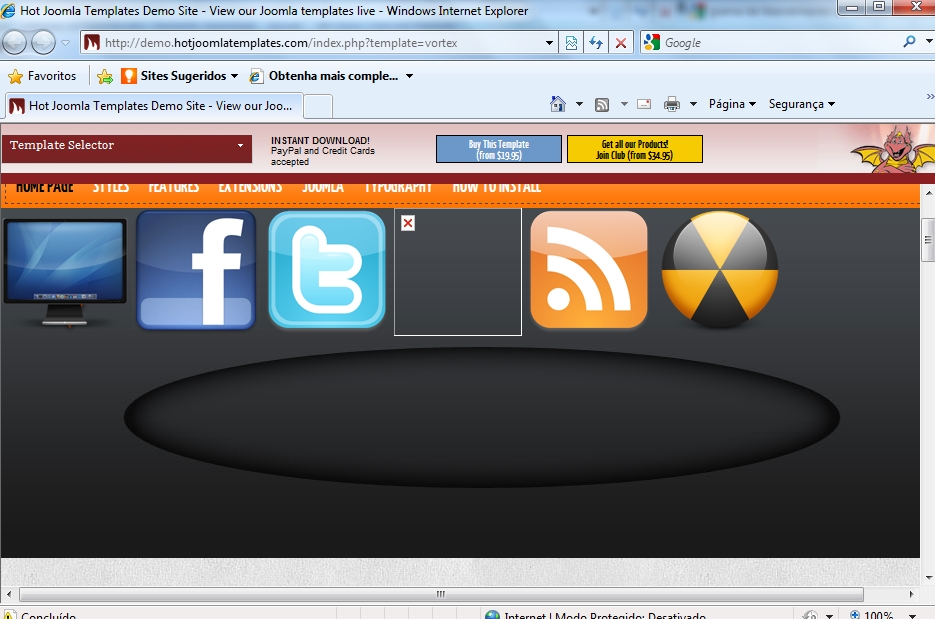Open the Página menu
Image resolution: width=935 pixels, height=619 pixels.
(x=732, y=104)
